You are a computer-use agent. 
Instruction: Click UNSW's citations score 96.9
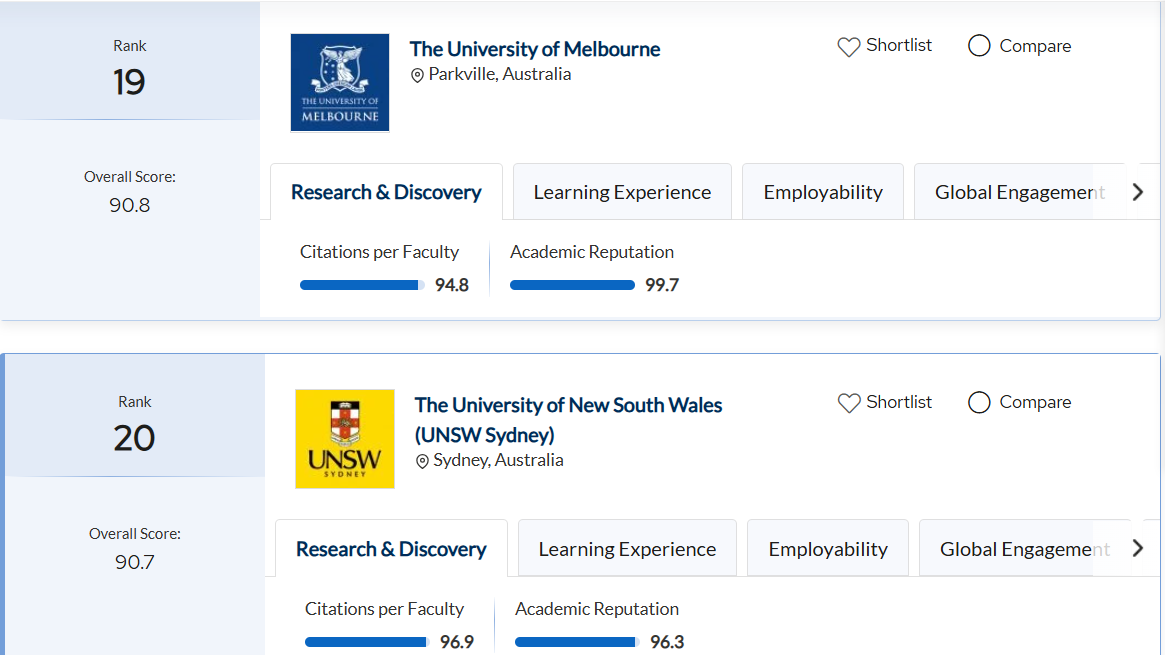[x=457, y=642]
